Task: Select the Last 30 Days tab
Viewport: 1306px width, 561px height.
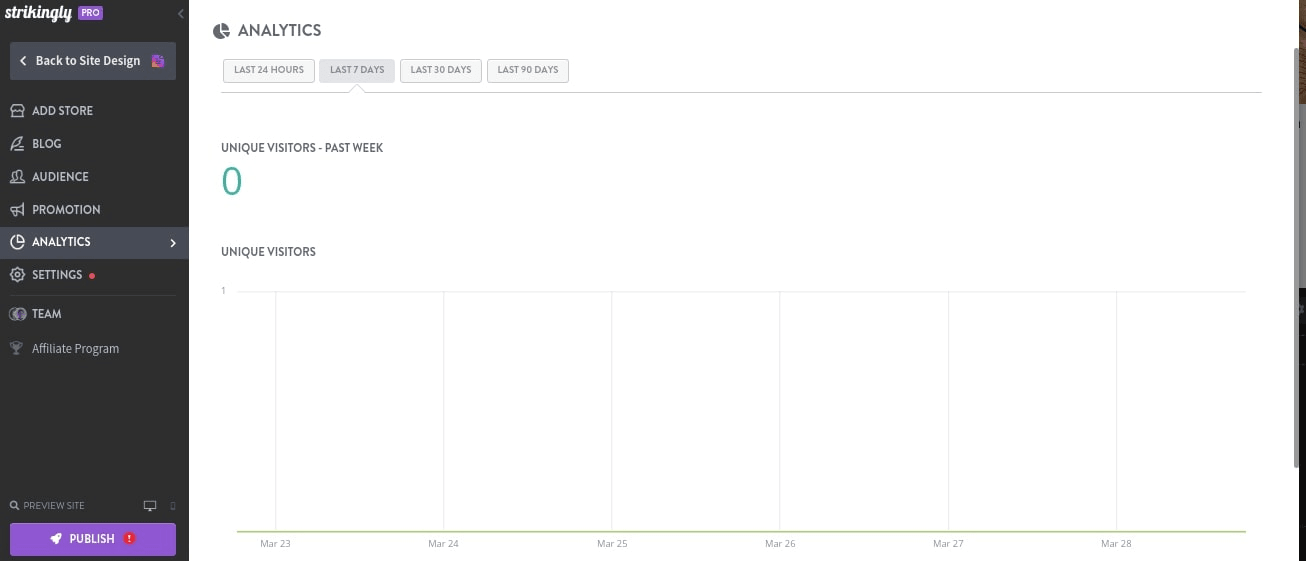Action: coord(441,71)
